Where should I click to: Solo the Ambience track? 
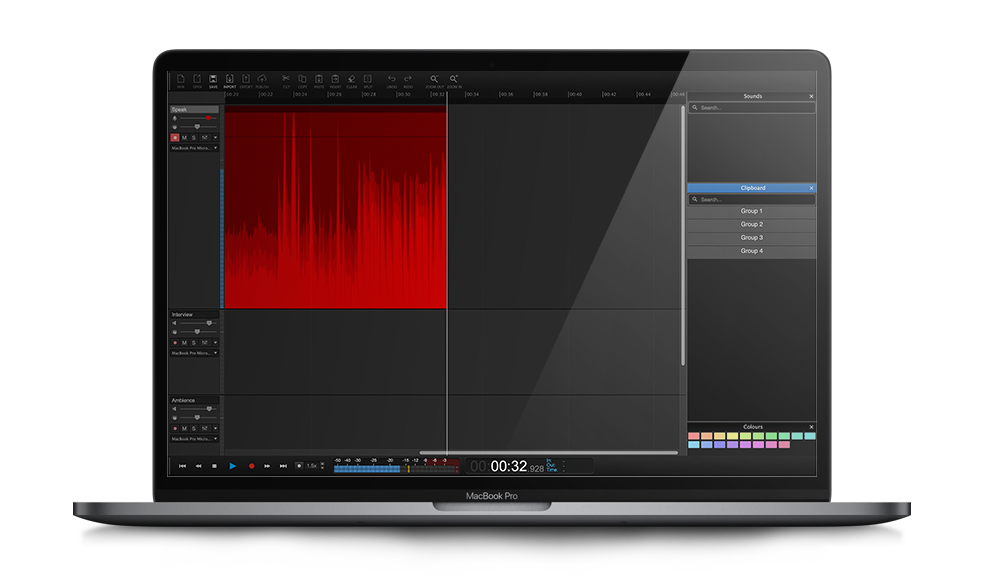pyautogui.click(x=193, y=428)
